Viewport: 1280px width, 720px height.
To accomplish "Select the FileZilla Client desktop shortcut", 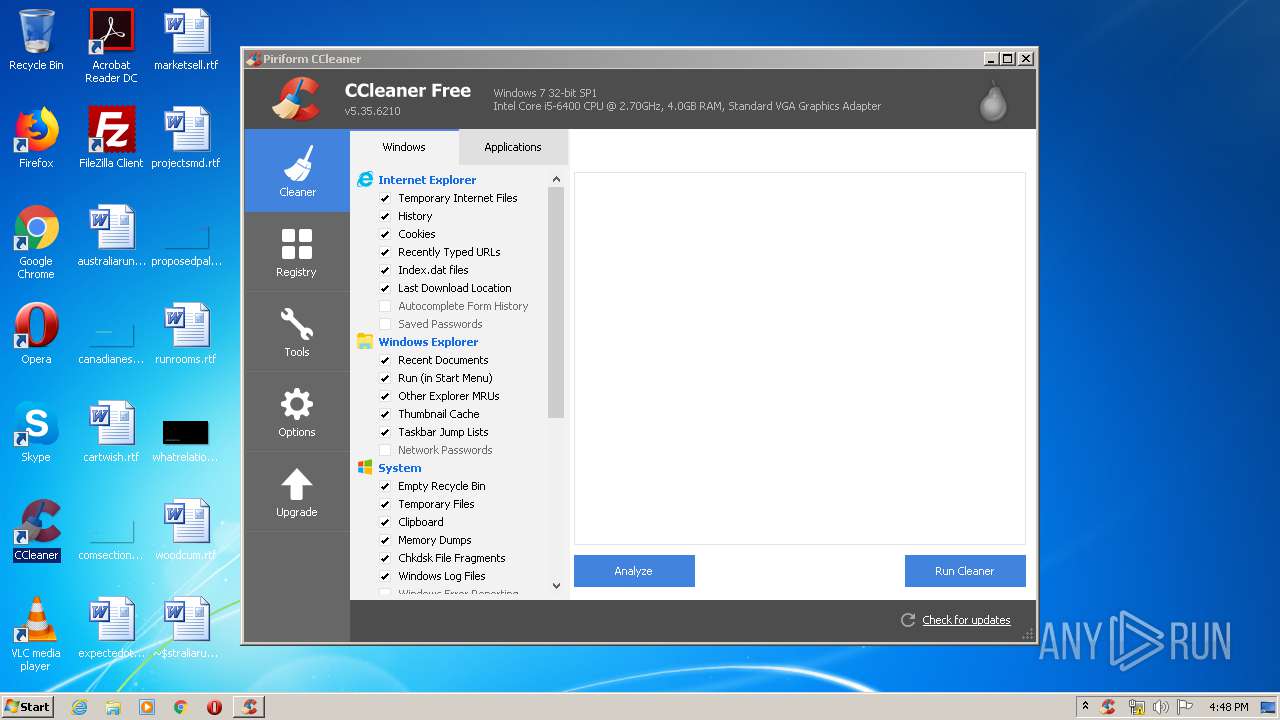I will 111,139.
